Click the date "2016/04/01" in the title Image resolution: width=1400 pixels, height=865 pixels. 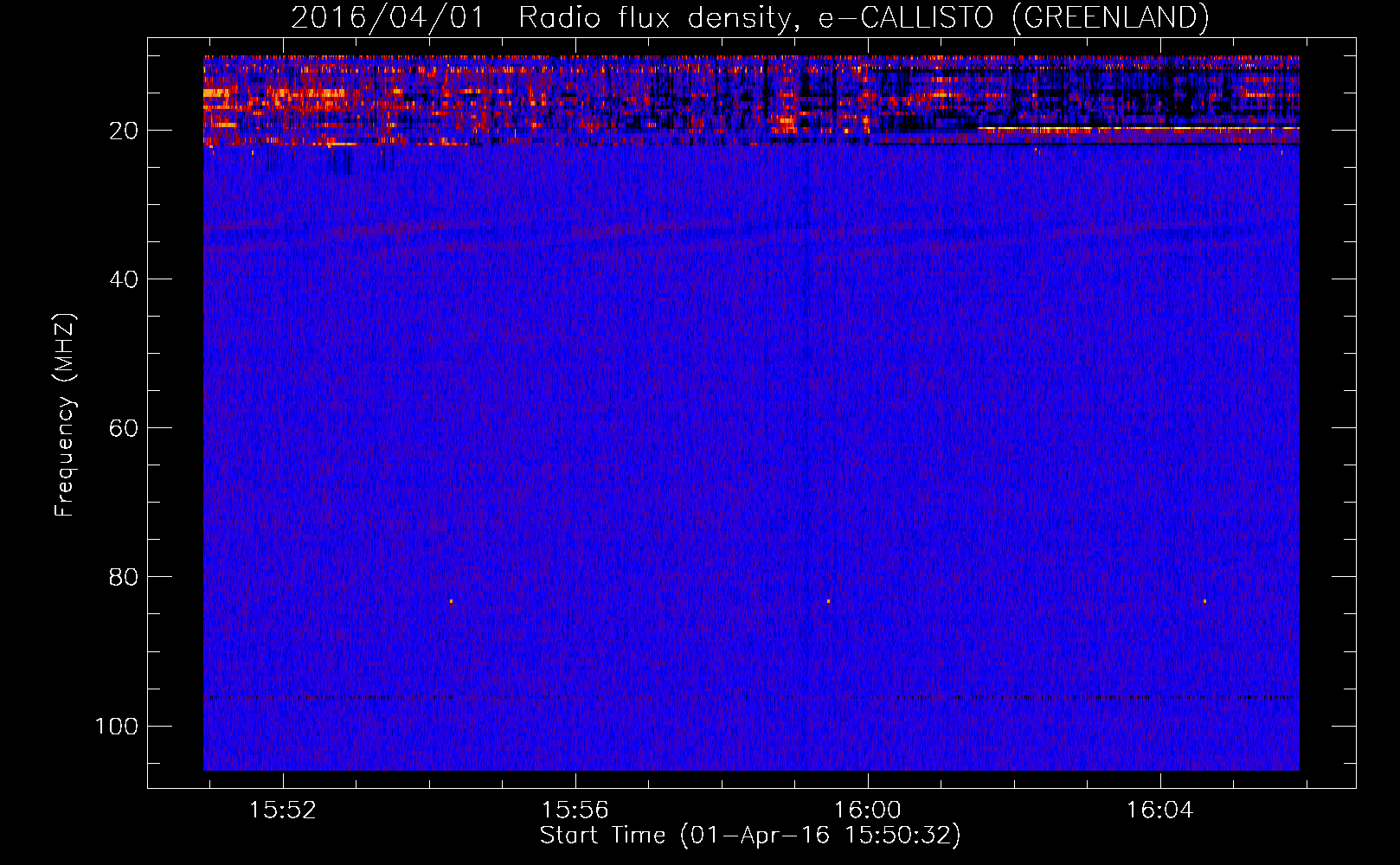click(388, 17)
